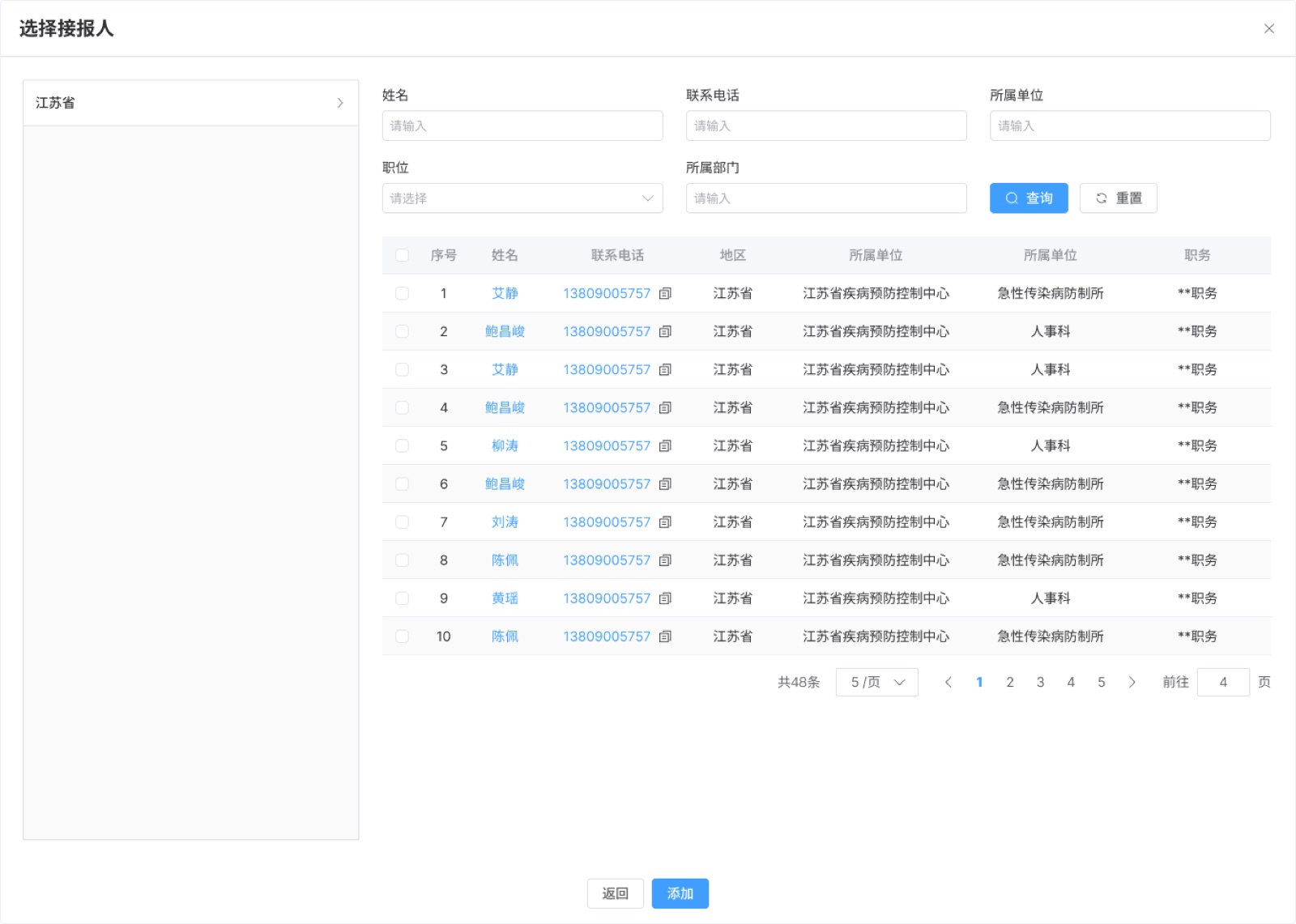The width and height of the screenshot is (1296, 924).
Task: Copy phone number in row 5
Action: (665, 445)
